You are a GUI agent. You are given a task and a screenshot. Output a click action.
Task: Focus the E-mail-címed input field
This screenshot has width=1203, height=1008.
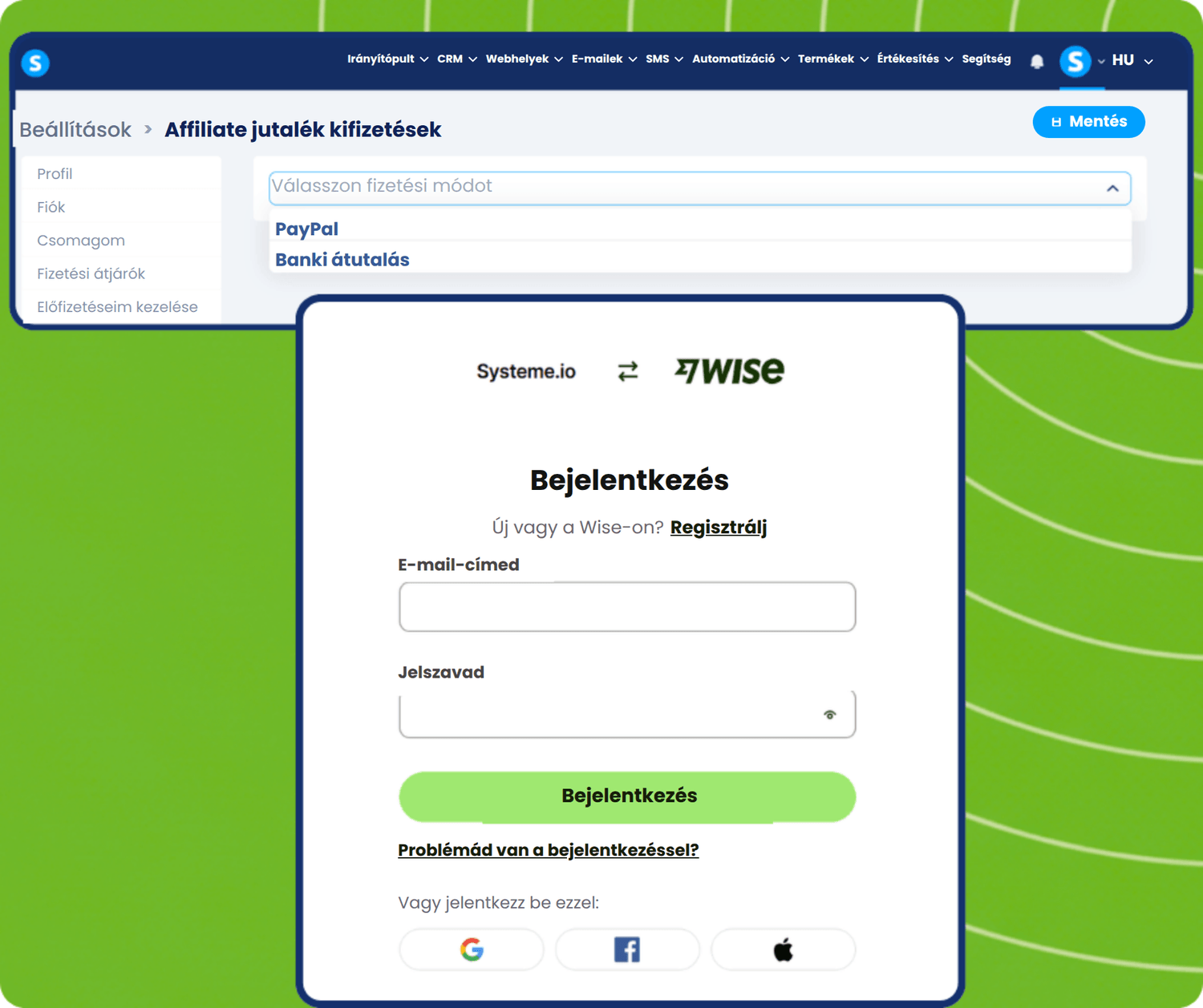pyautogui.click(x=627, y=607)
